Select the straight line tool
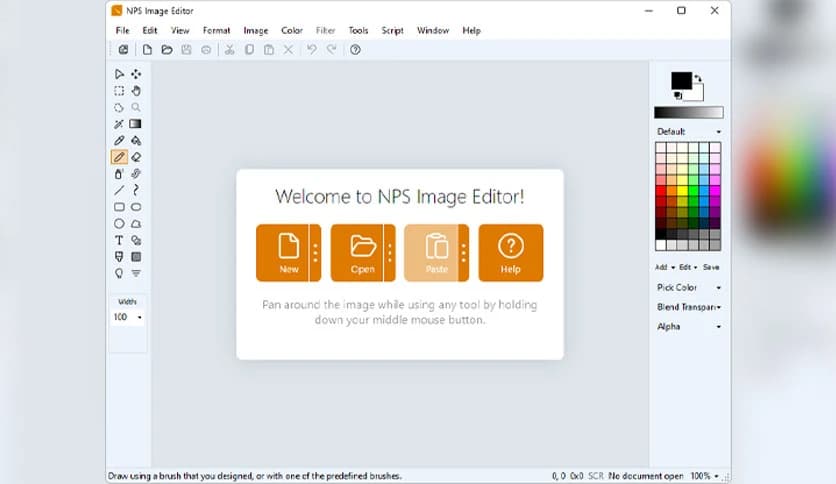This screenshot has width=836, height=484. pyautogui.click(x=119, y=190)
